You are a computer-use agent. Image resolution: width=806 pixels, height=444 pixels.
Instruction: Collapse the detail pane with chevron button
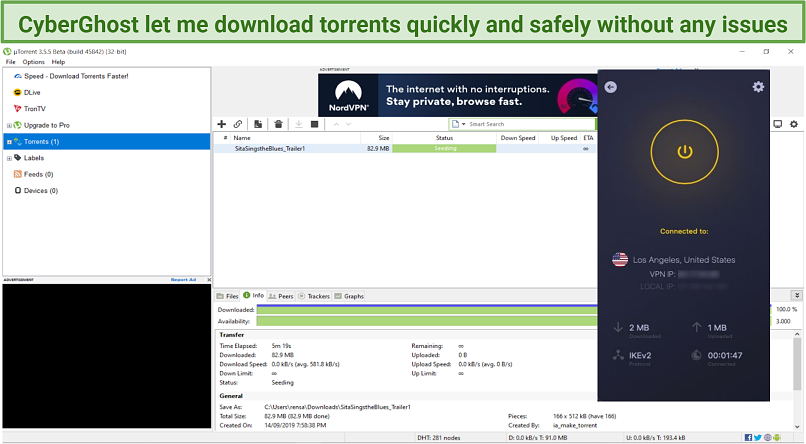coord(797,295)
